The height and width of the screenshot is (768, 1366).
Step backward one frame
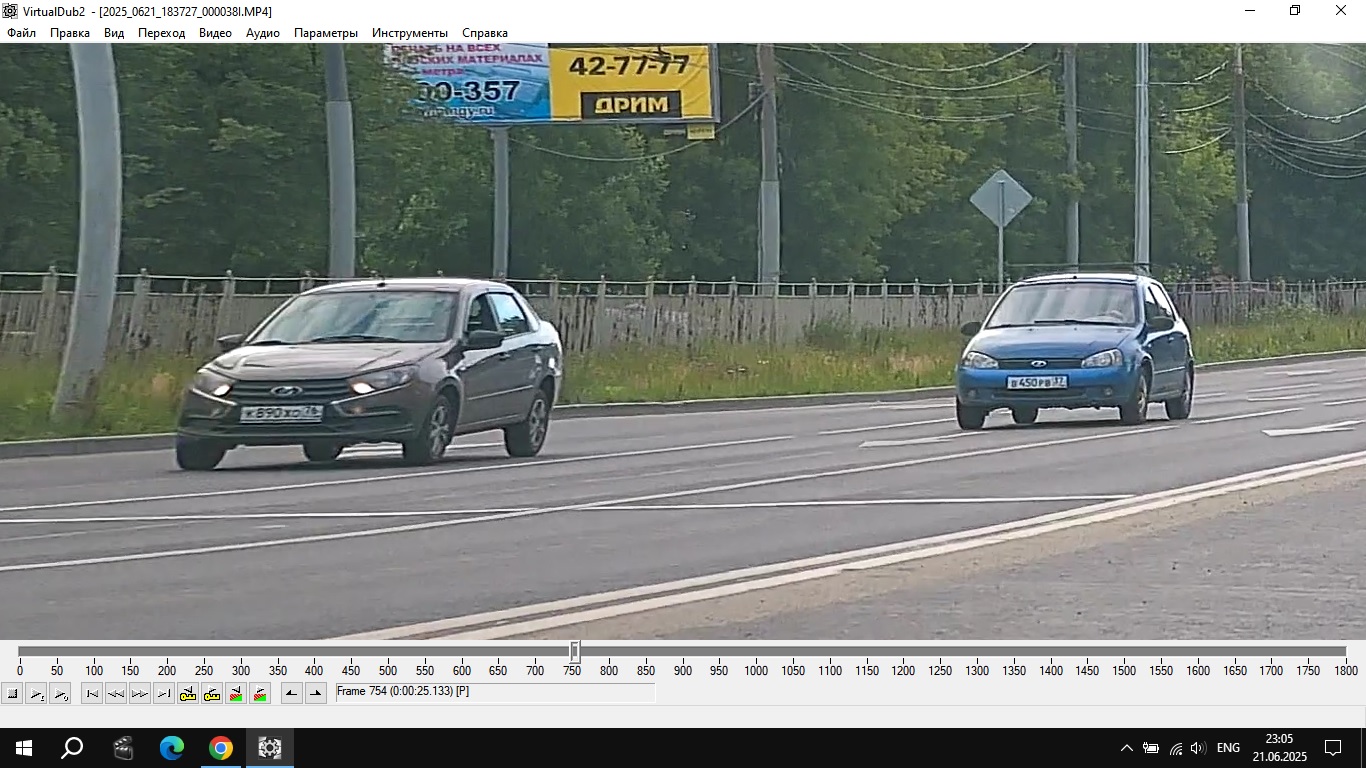tap(116, 693)
